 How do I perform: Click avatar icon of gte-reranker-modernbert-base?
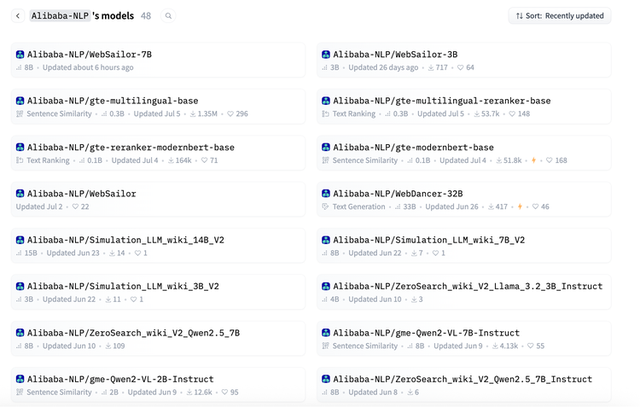pos(20,147)
